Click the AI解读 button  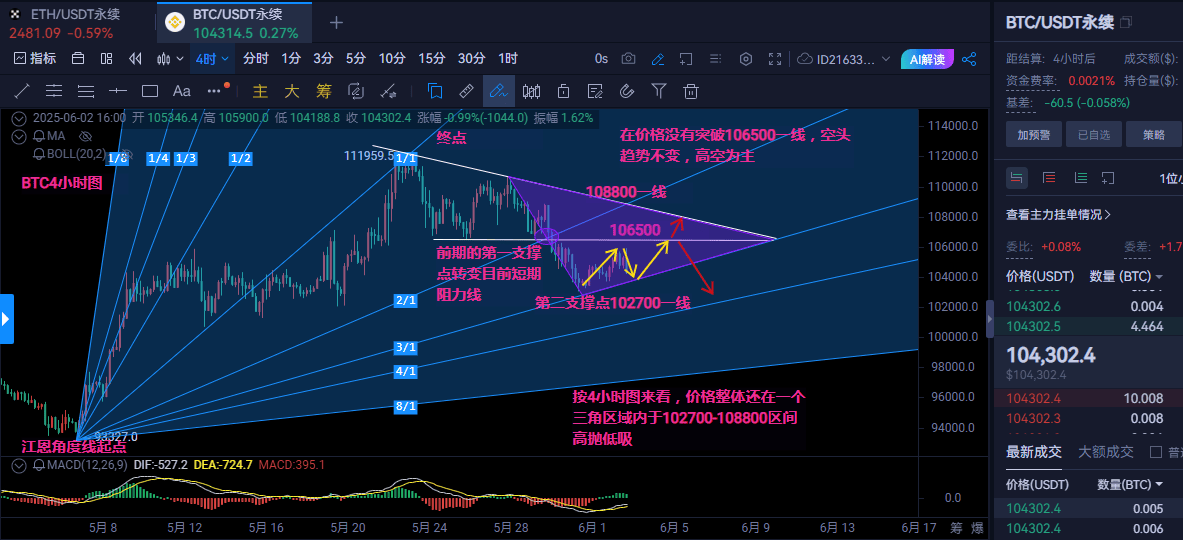[x=927, y=59]
